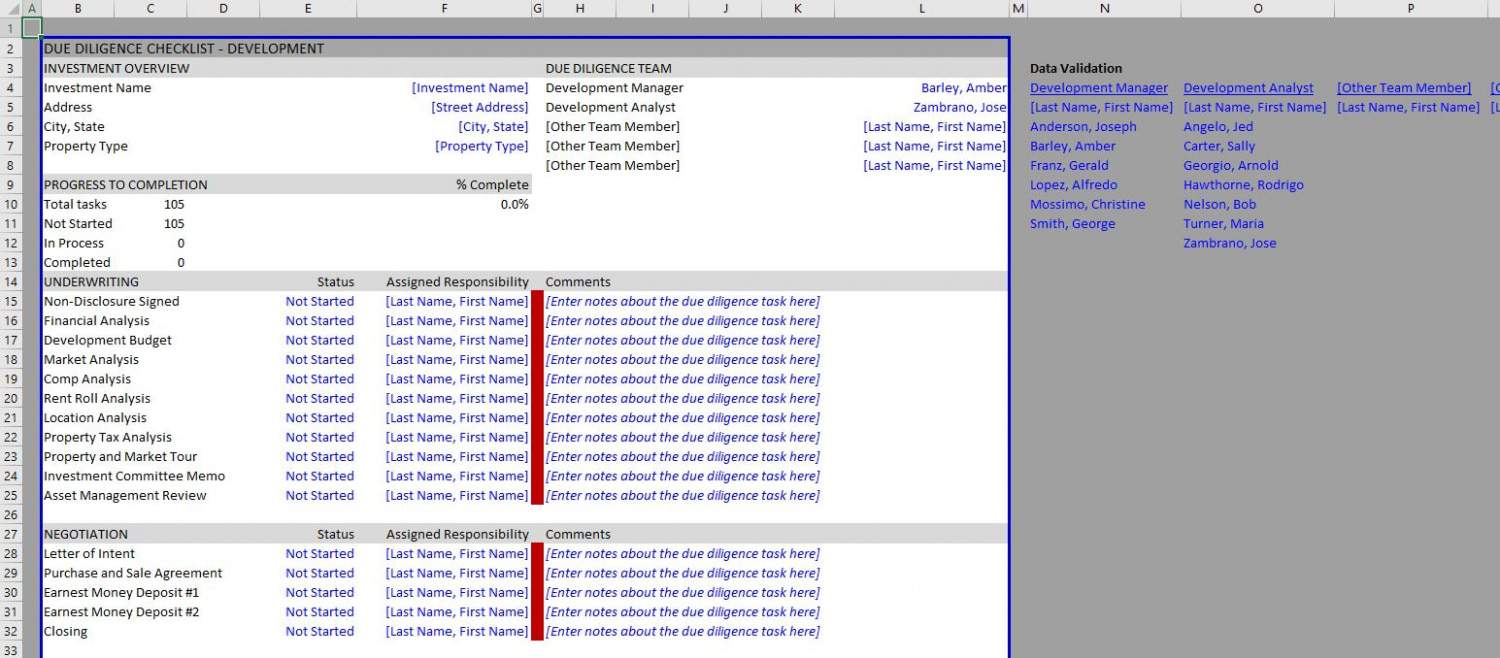Viewport: 1500px width, 658px height.
Task: Select the 0.0% Complete cell
Action: pos(510,204)
